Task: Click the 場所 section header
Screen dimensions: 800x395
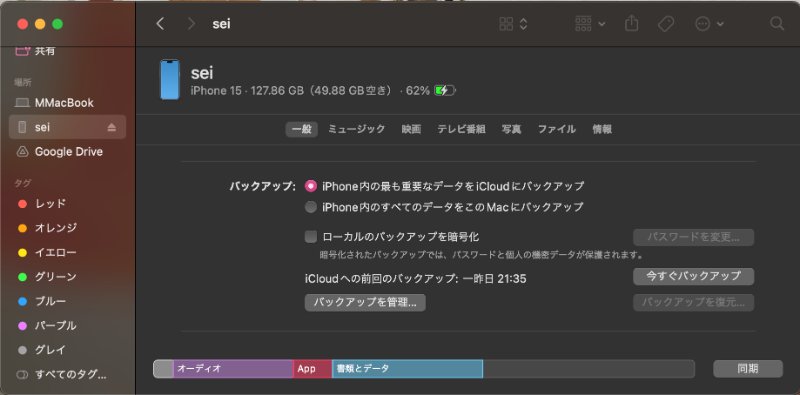Action: (22, 82)
